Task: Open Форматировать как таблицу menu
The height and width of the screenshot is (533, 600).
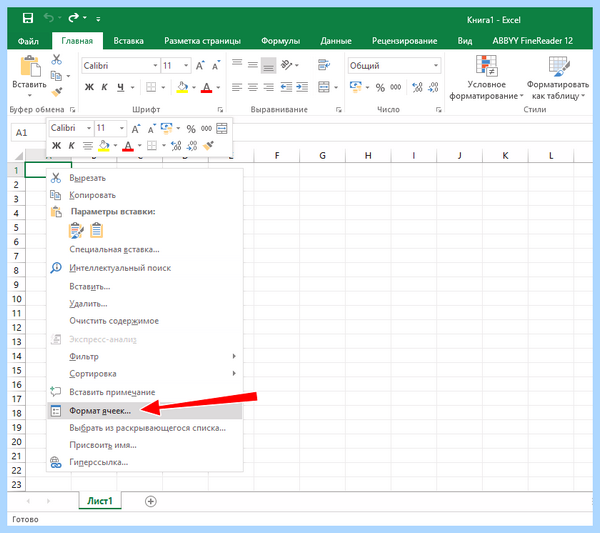Action: (558, 78)
